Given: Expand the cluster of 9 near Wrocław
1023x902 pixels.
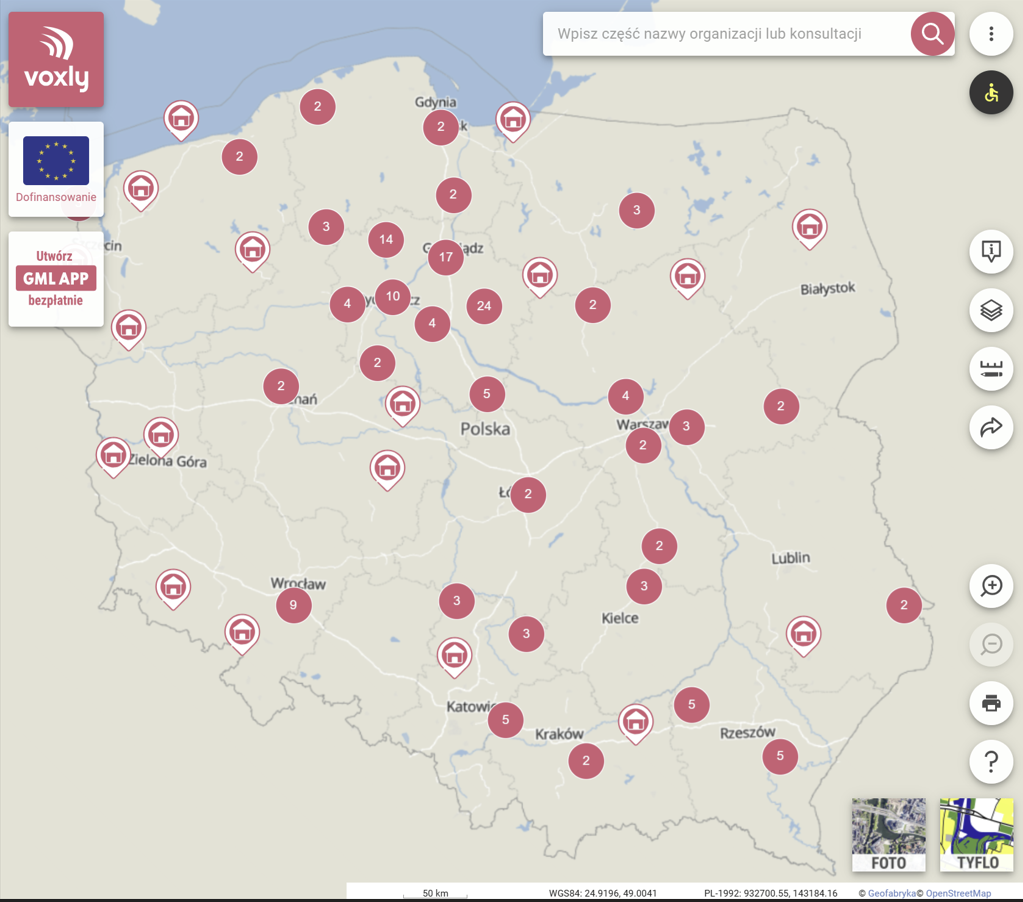Looking at the screenshot, I should [x=293, y=605].
